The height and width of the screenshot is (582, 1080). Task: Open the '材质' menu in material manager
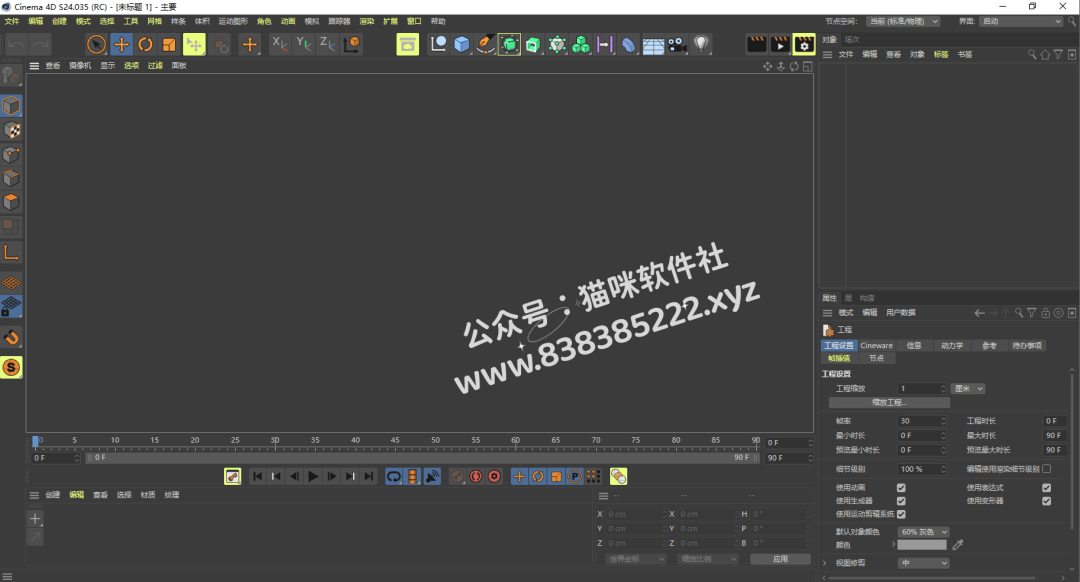(147, 495)
